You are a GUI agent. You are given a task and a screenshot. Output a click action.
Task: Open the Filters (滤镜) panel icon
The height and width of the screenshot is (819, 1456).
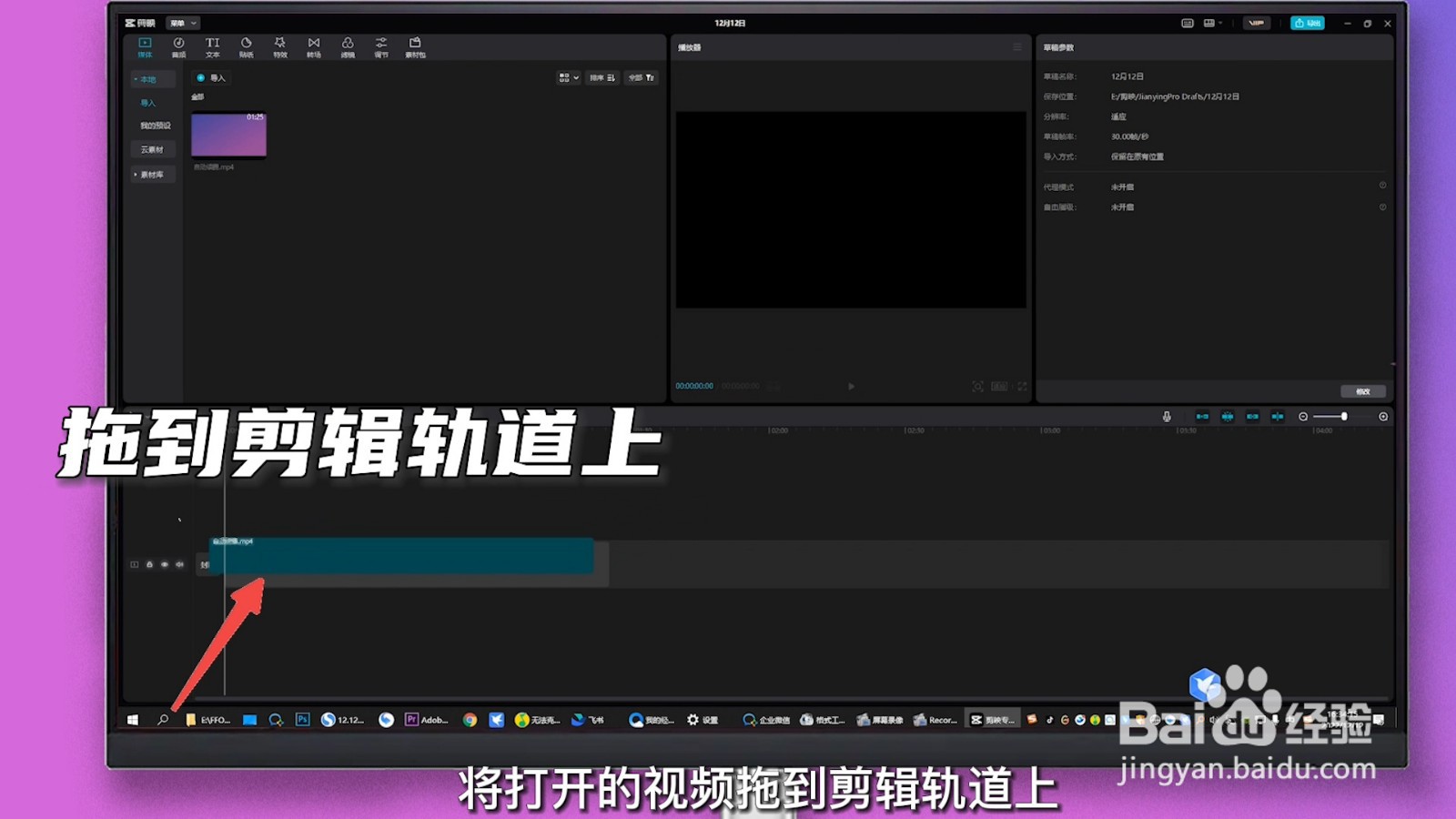347,46
